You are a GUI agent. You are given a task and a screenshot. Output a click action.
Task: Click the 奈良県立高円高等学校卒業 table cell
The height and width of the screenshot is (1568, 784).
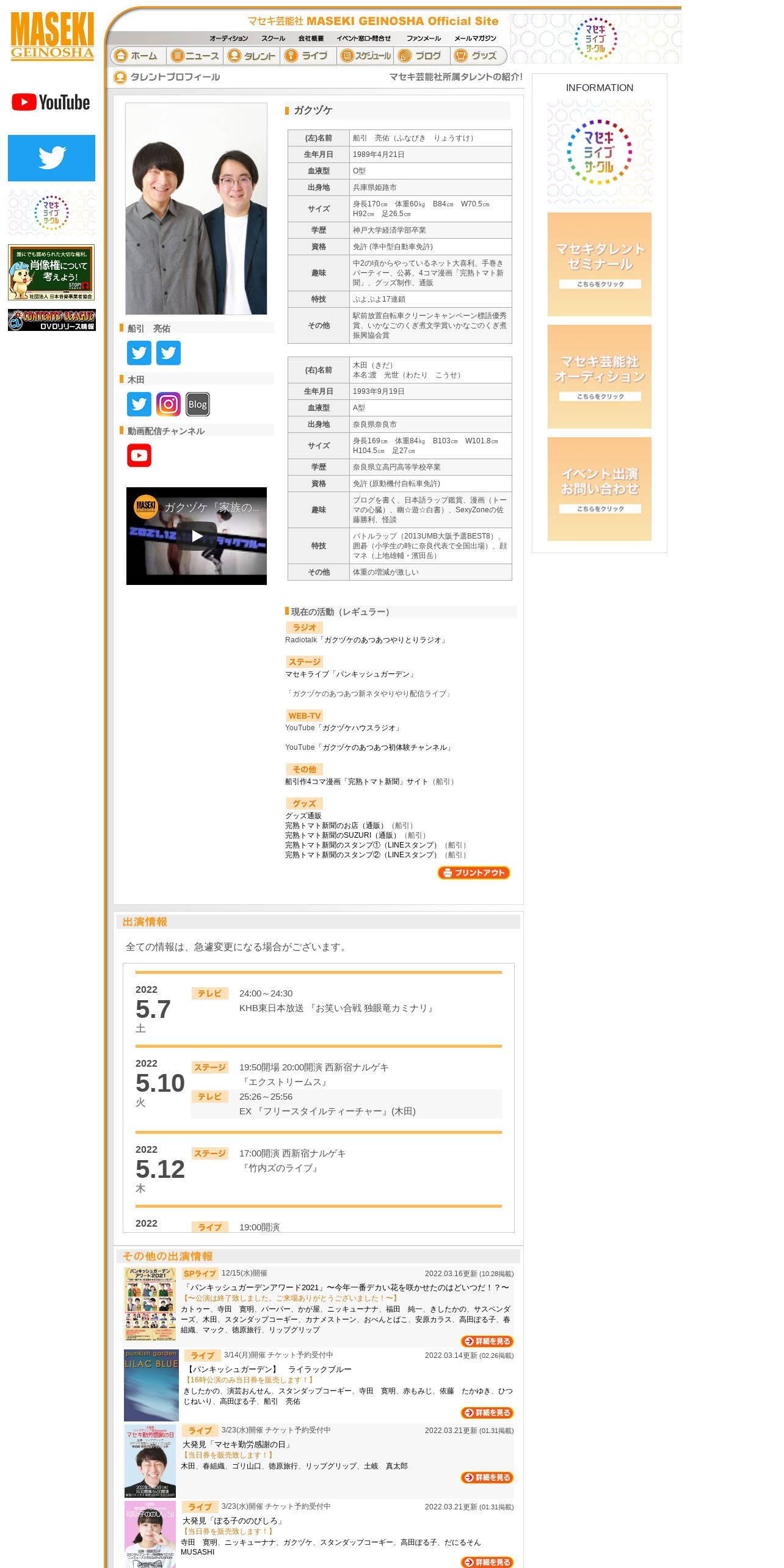click(x=430, y=467)
